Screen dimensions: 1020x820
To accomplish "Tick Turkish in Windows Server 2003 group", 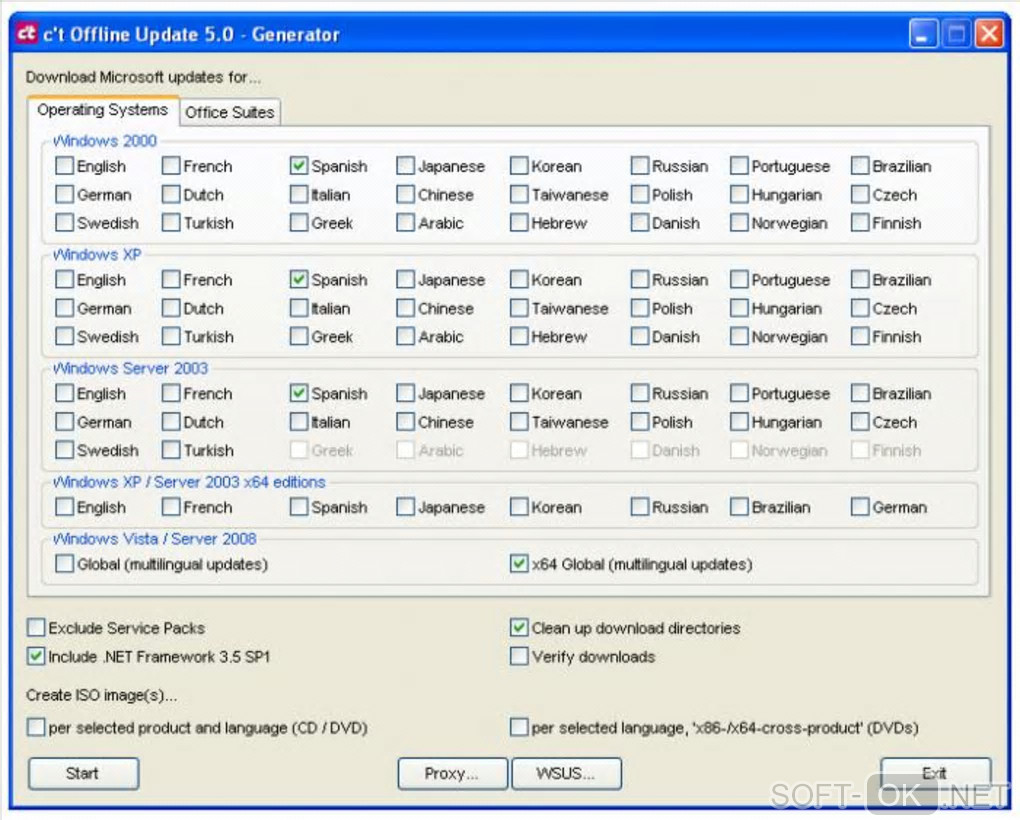I will pos(171,450).
